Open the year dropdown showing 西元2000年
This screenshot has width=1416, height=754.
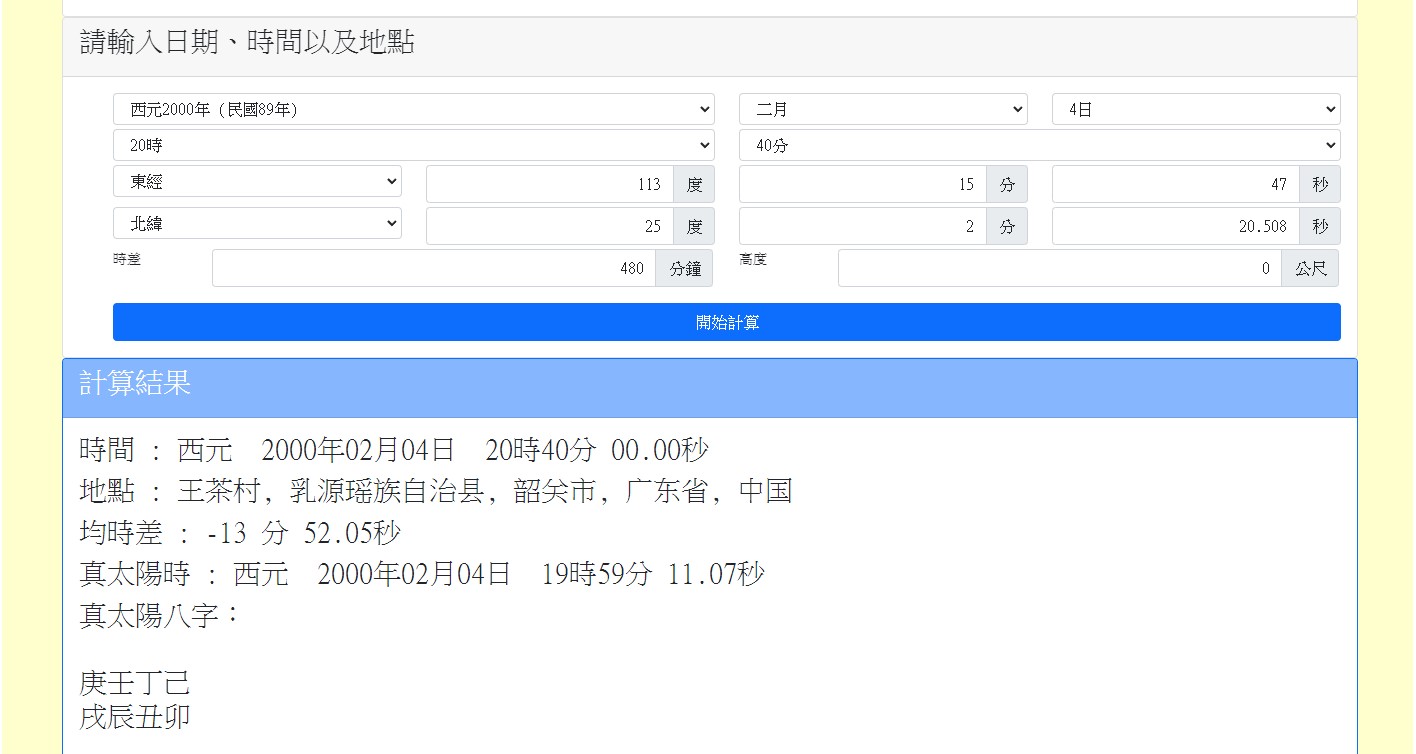(x=413, y=110)
